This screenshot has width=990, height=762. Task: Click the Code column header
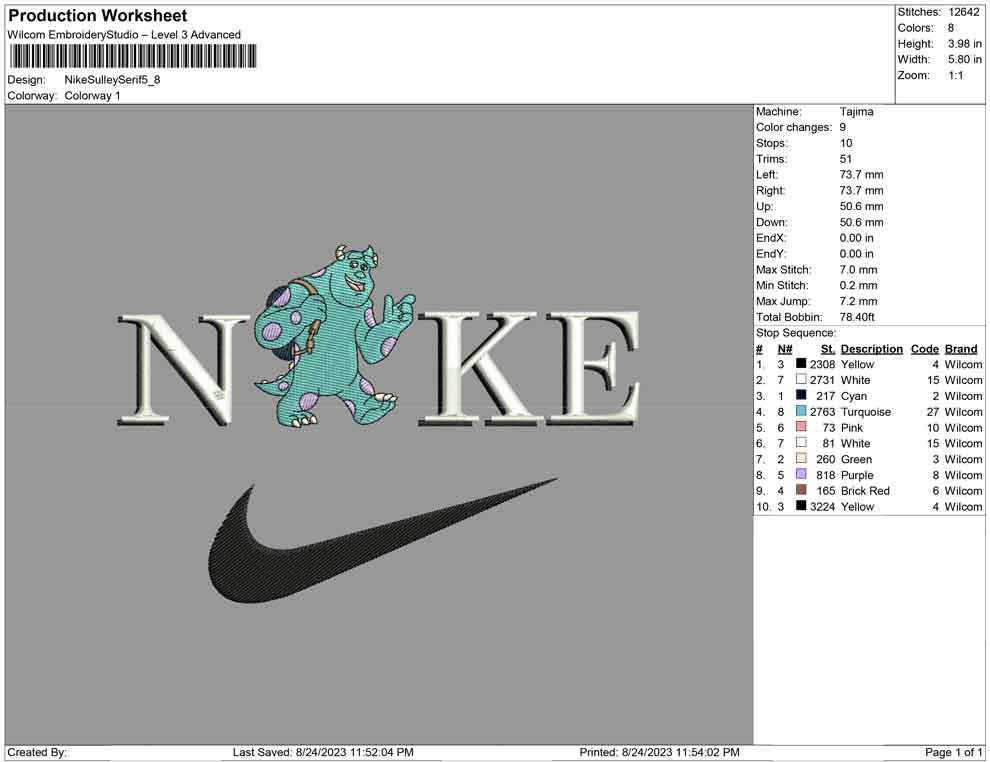pyautogui.click(x=924, y=349)
